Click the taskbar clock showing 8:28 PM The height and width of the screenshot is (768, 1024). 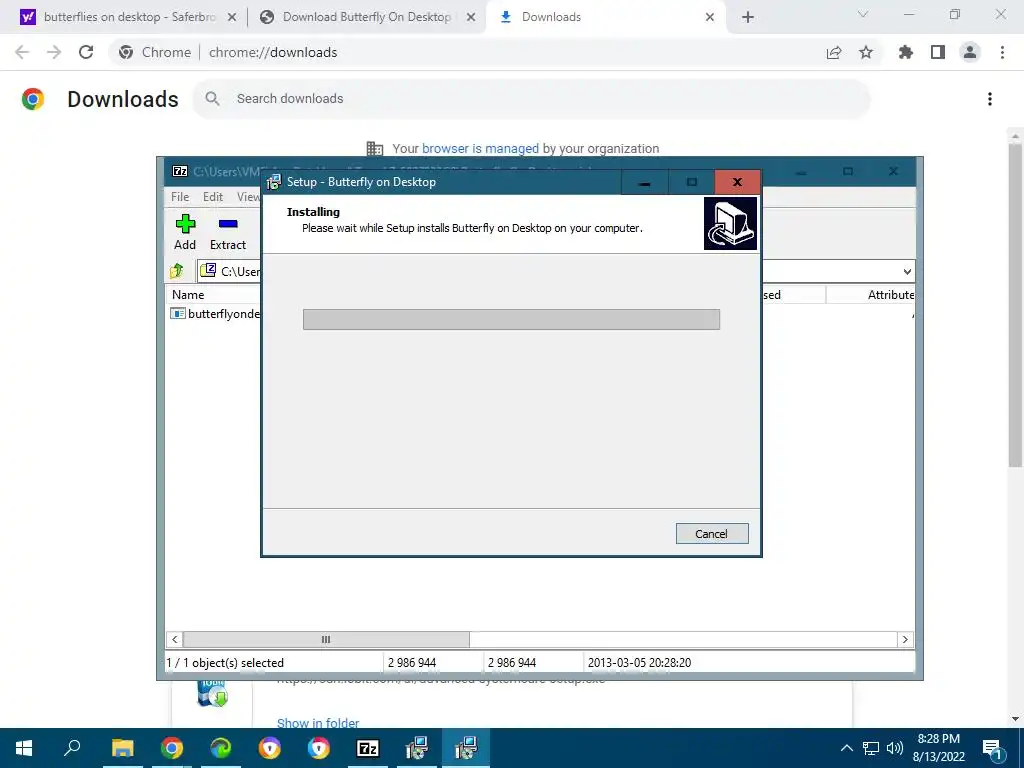939,748
